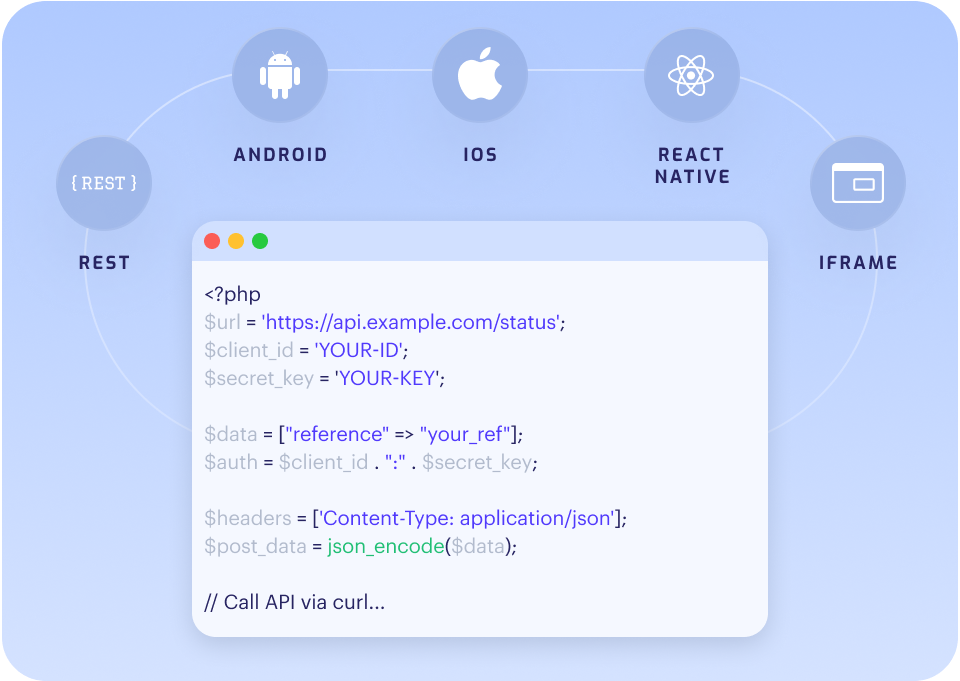Click the yellow window dot
Image resolution: width=960 pixels, height=681 pixels.
coord(236,241)
